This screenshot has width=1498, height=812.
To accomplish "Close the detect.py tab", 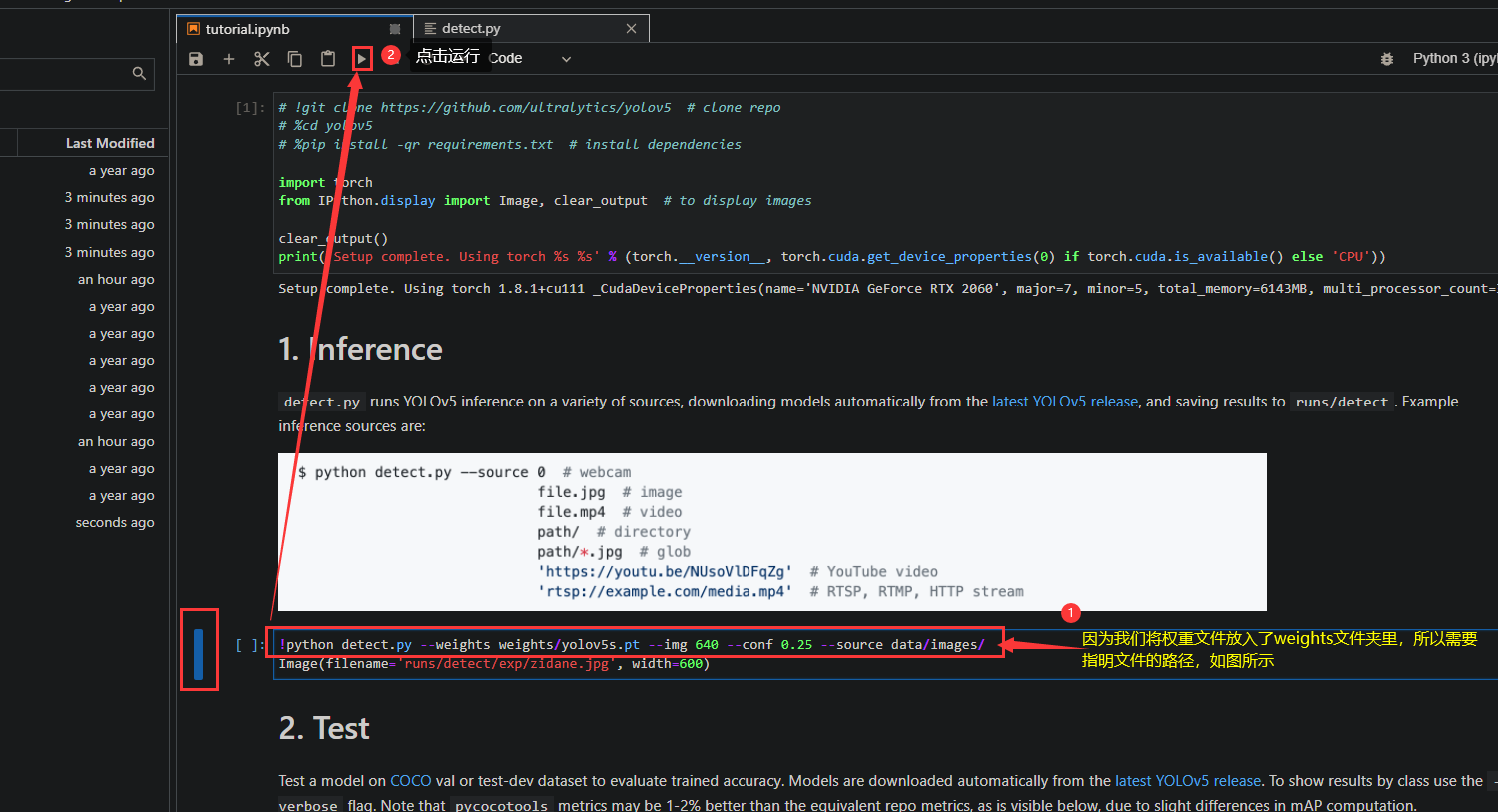I will coord(631,29).
